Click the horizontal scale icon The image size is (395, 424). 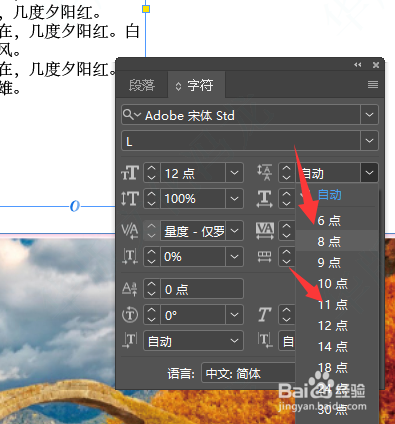tap(265, 198)
